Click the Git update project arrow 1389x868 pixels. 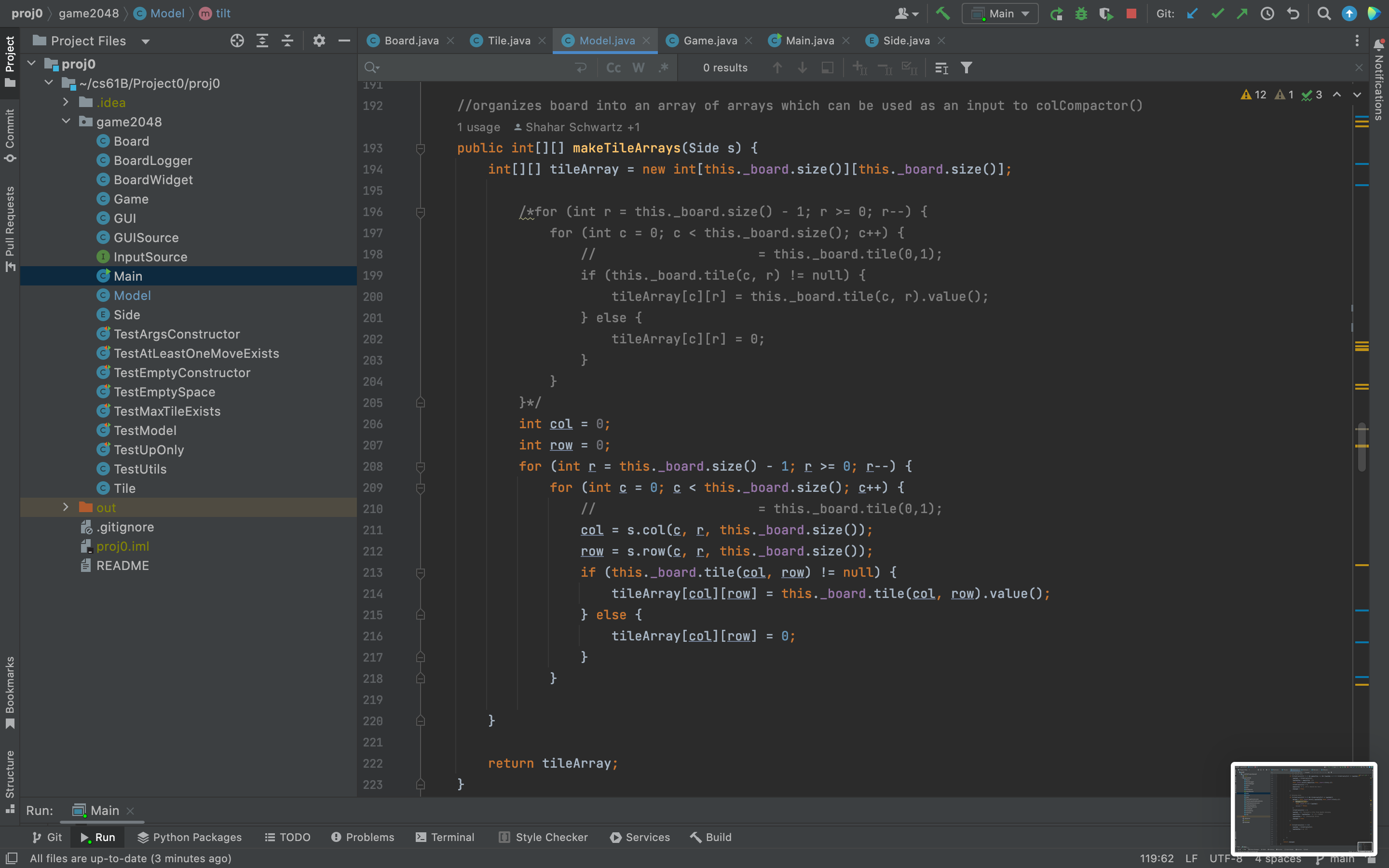pos(1192,13)
